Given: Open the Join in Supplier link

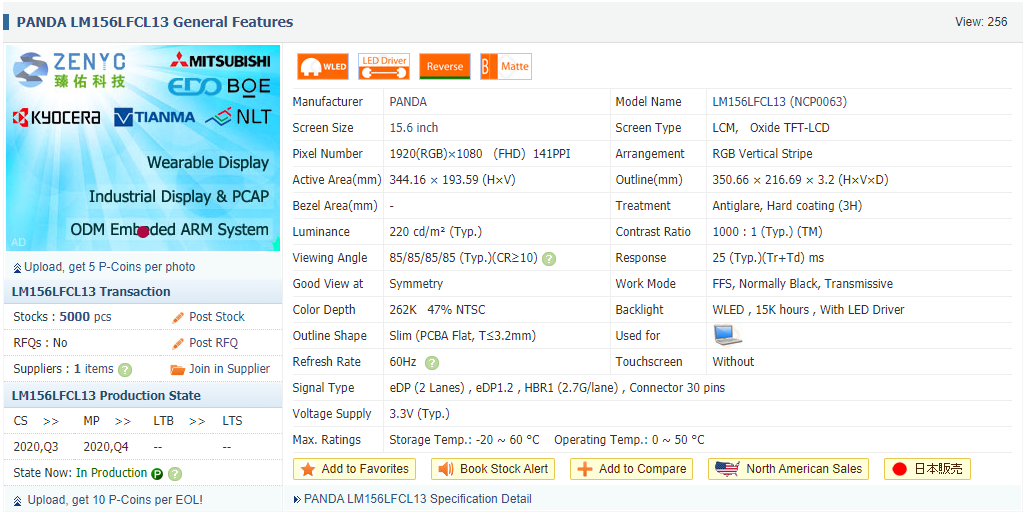Looking at the screenshot, I should [229, 369].
